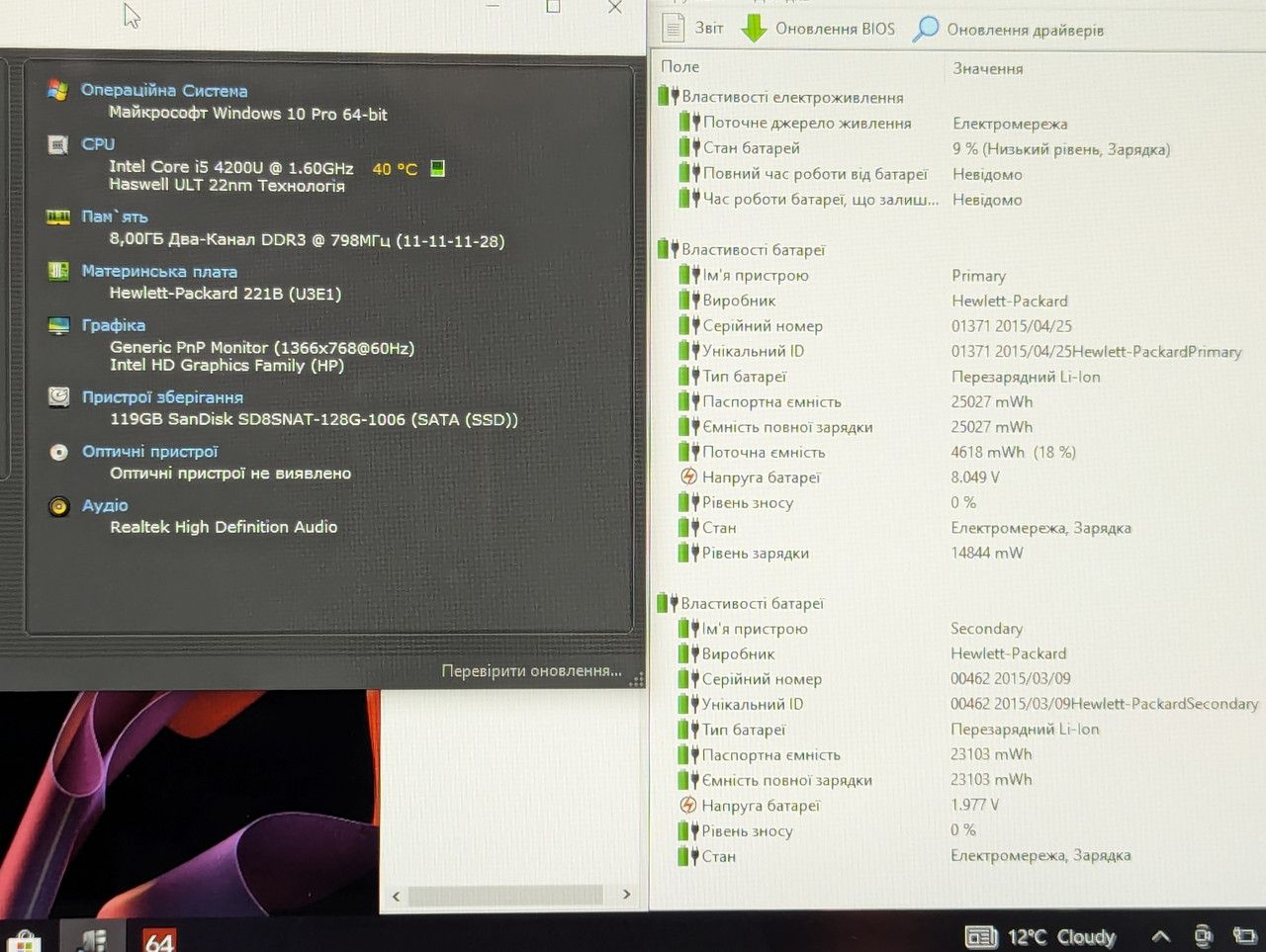Show hidden system tray icons
Screen dimensions: 1266x952
pos(1161,936)
